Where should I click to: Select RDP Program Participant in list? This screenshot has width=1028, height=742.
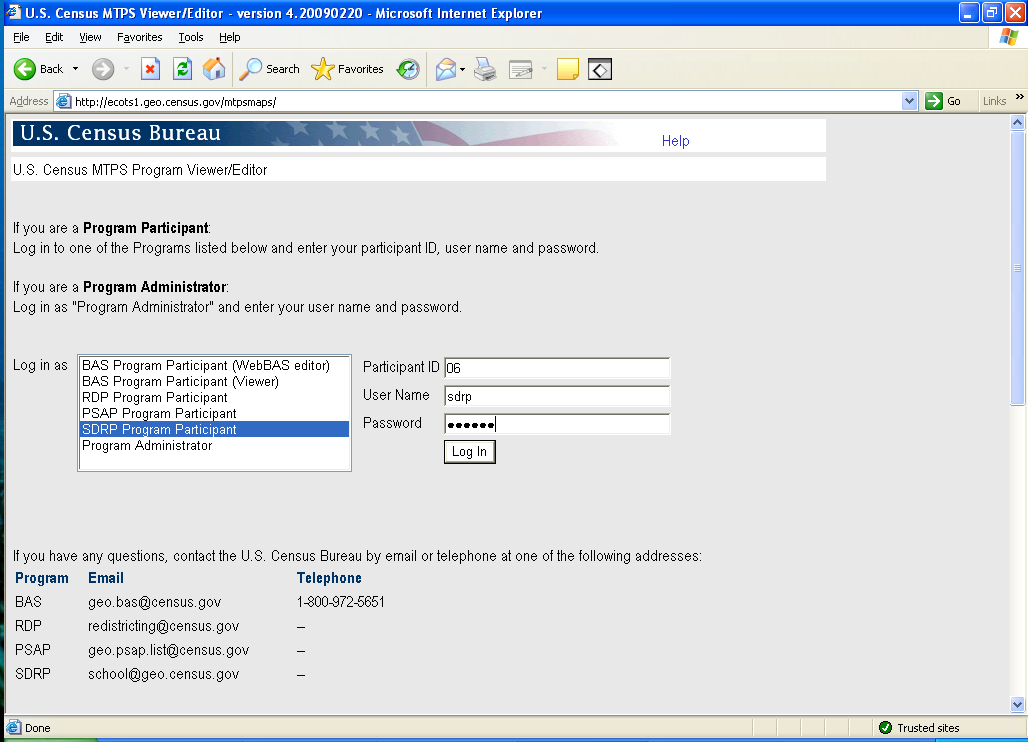coord(155,398)
